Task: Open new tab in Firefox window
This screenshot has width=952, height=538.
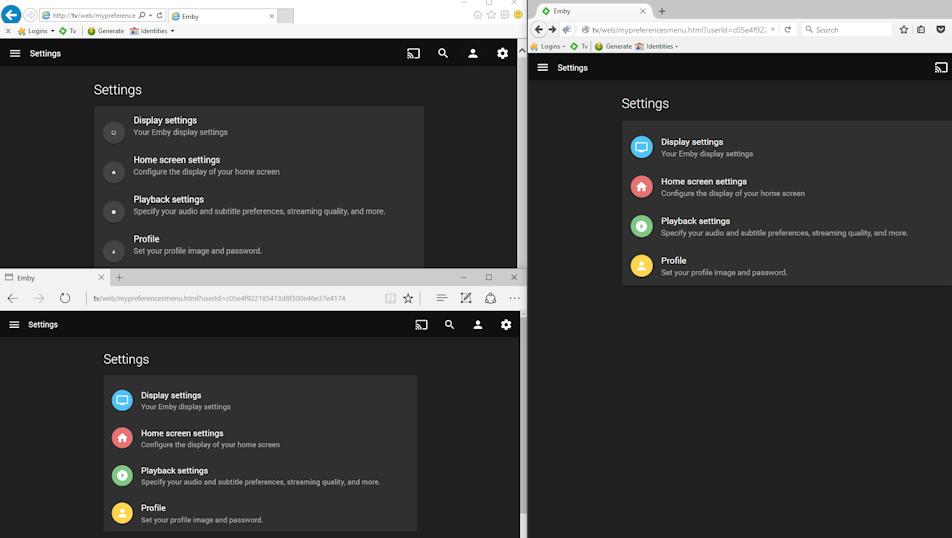Action: [662, 11]
